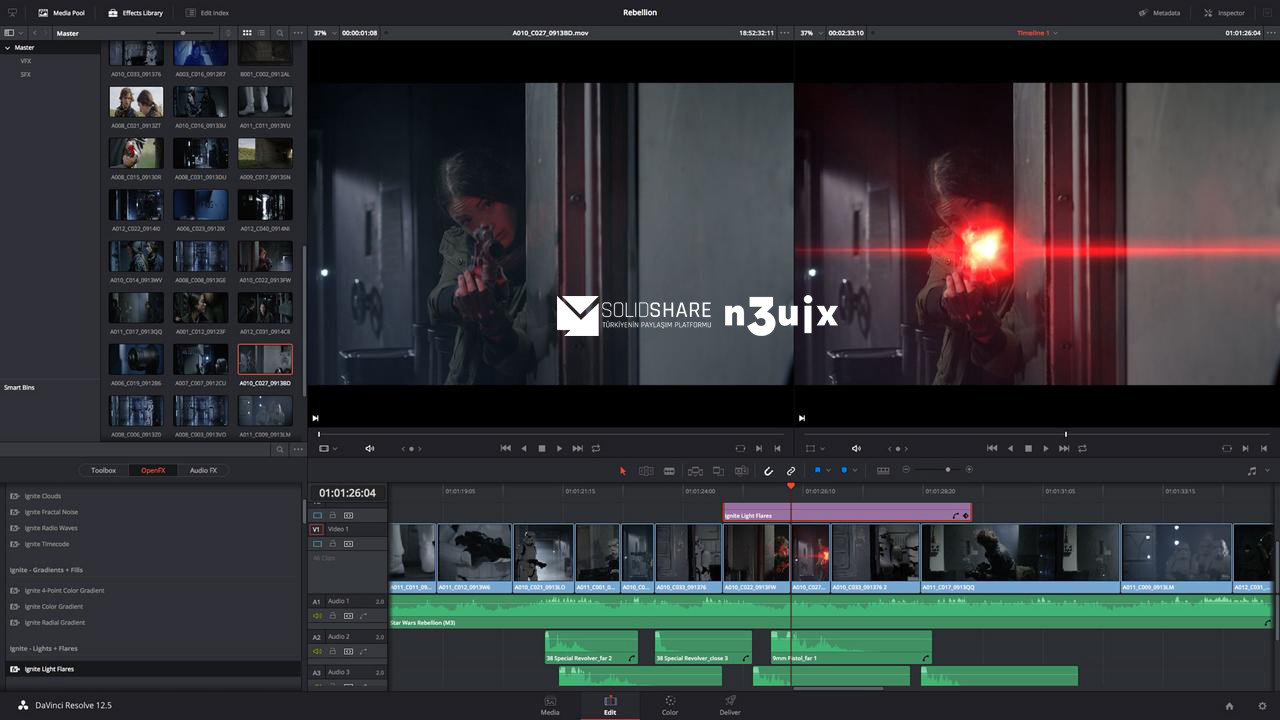Mute the Audio 2 track
Image resolution: width=1280 pixels, height=720 pixels.
pos(318,651)
